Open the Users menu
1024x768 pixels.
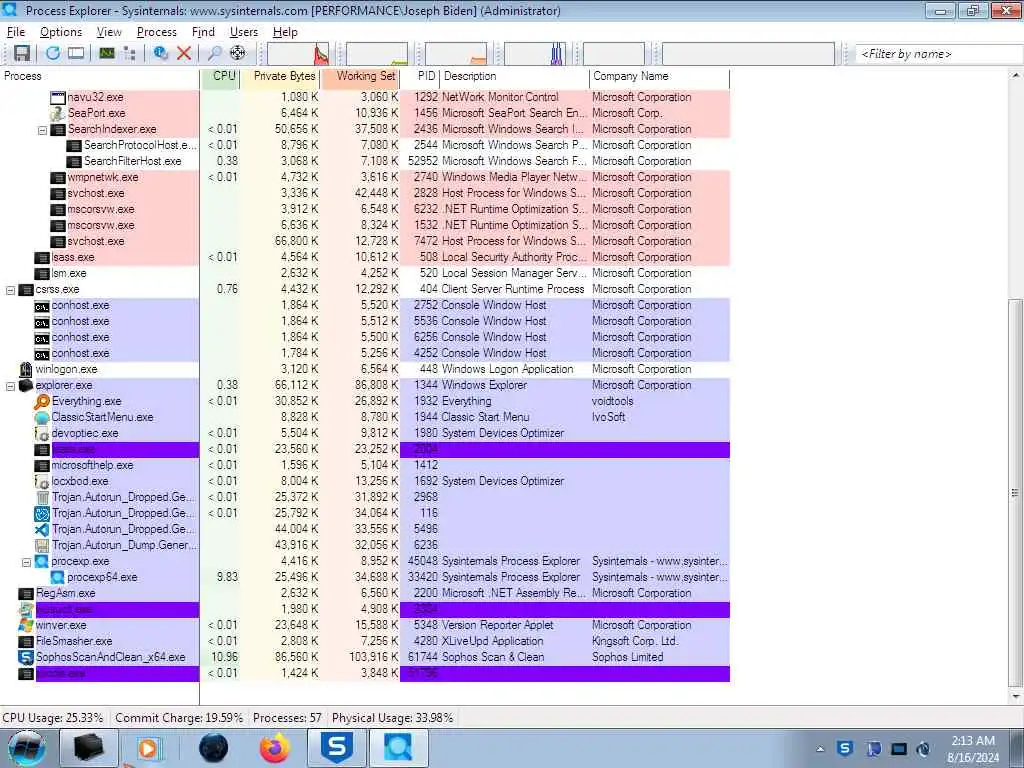(244, 32)
